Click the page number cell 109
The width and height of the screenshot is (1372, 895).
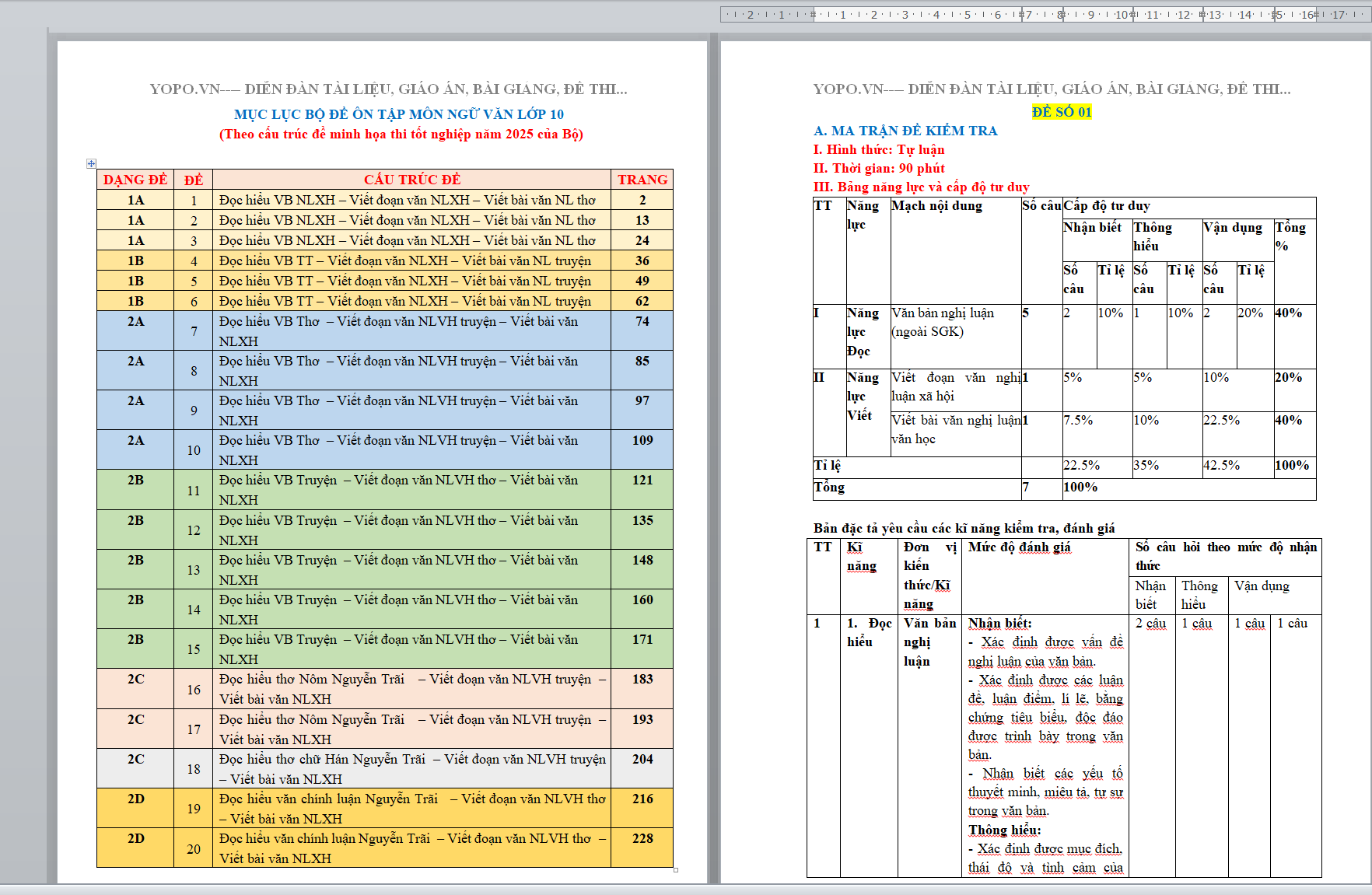coord(642,450)
